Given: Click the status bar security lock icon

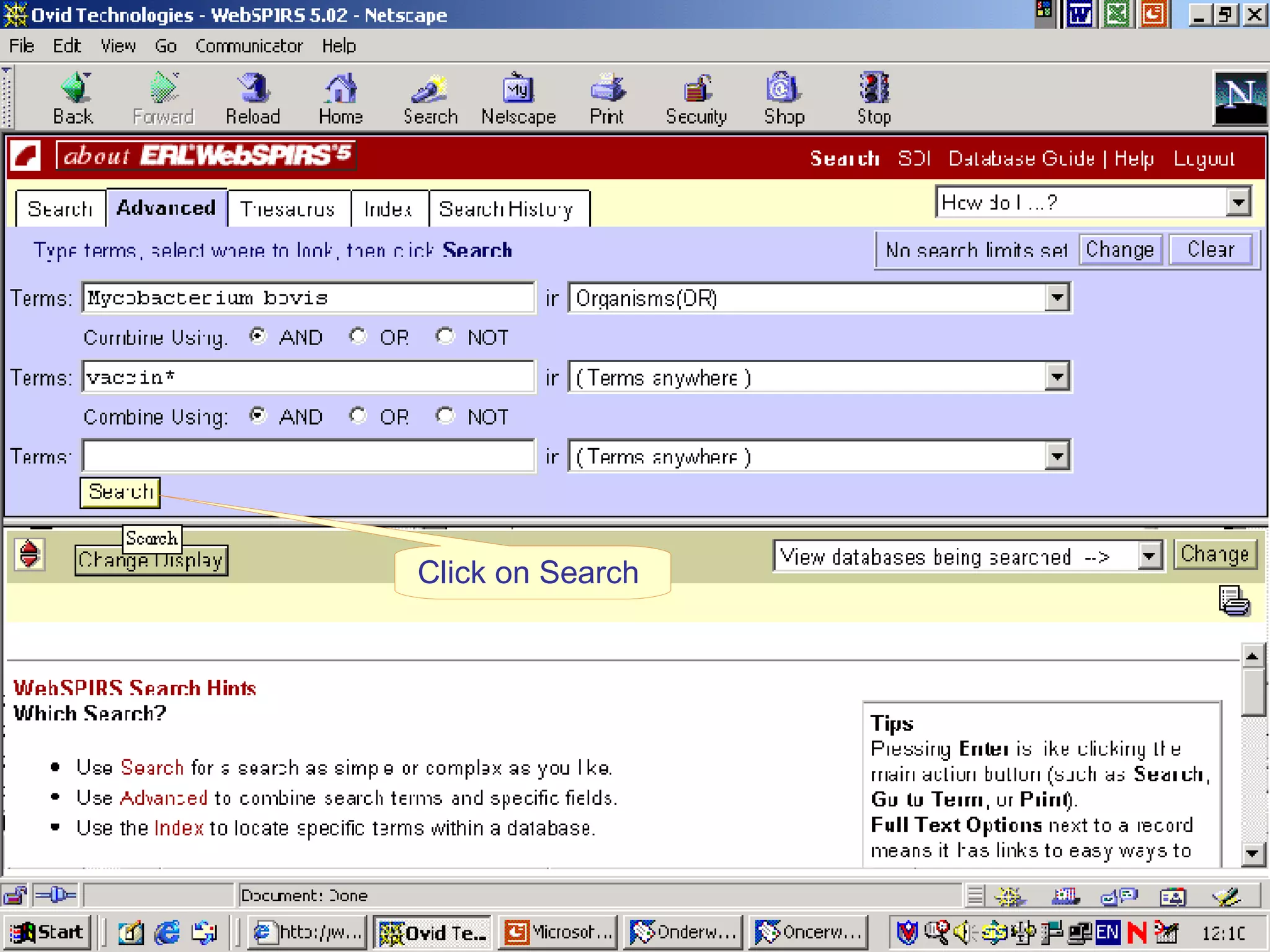Looking at the screenshot, I should tap(15, 895).
